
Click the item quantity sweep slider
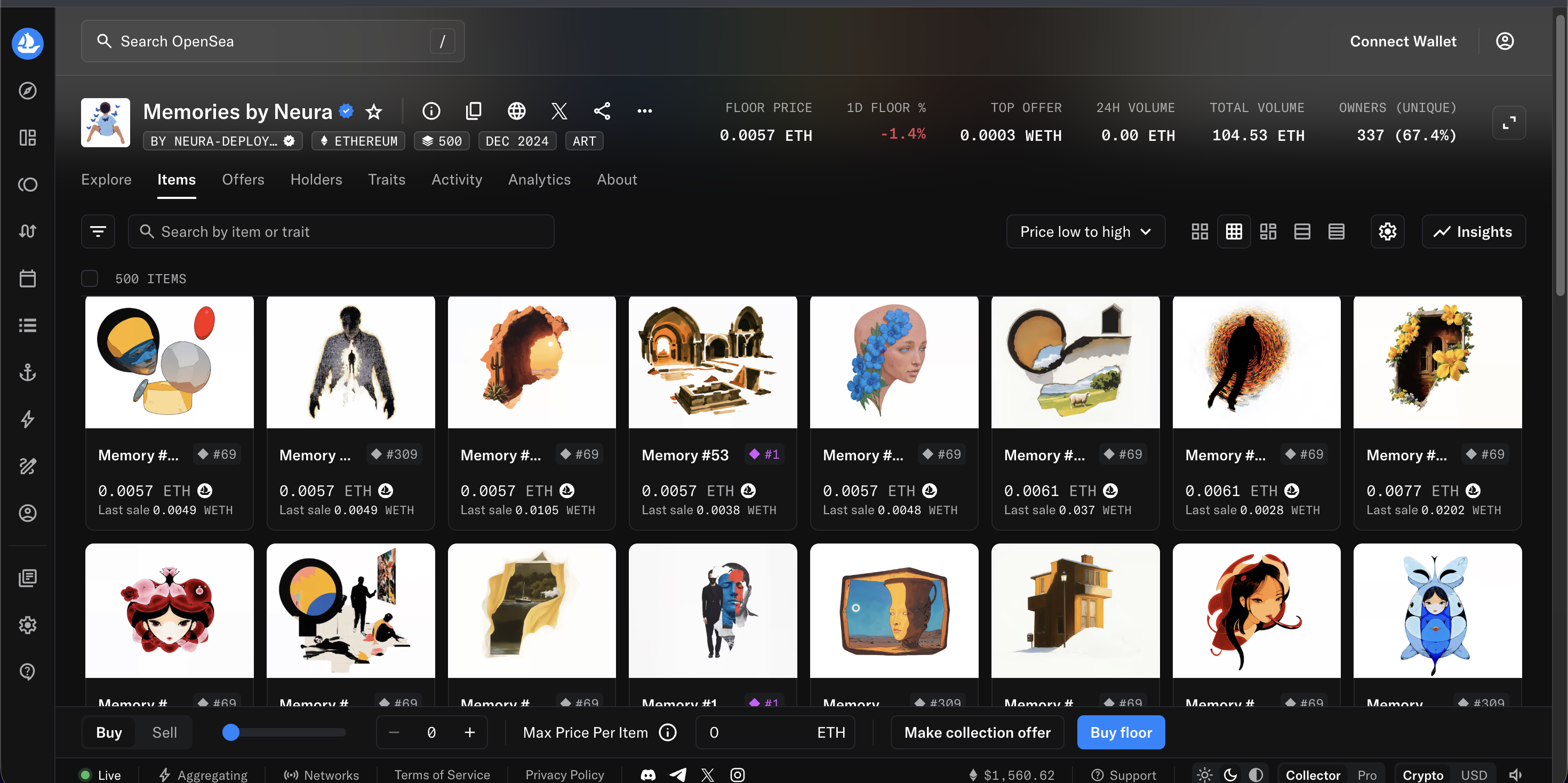(x=284, y=732)
